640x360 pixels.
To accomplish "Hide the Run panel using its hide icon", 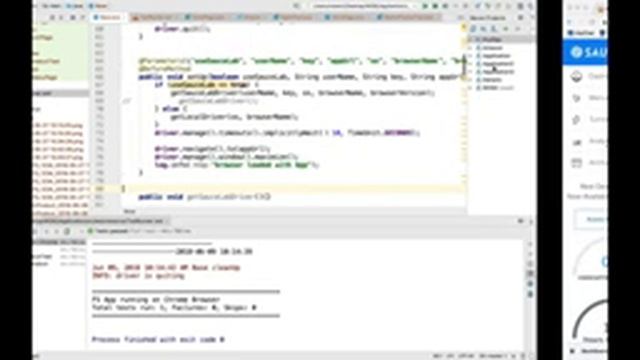I will coord(531,221).
